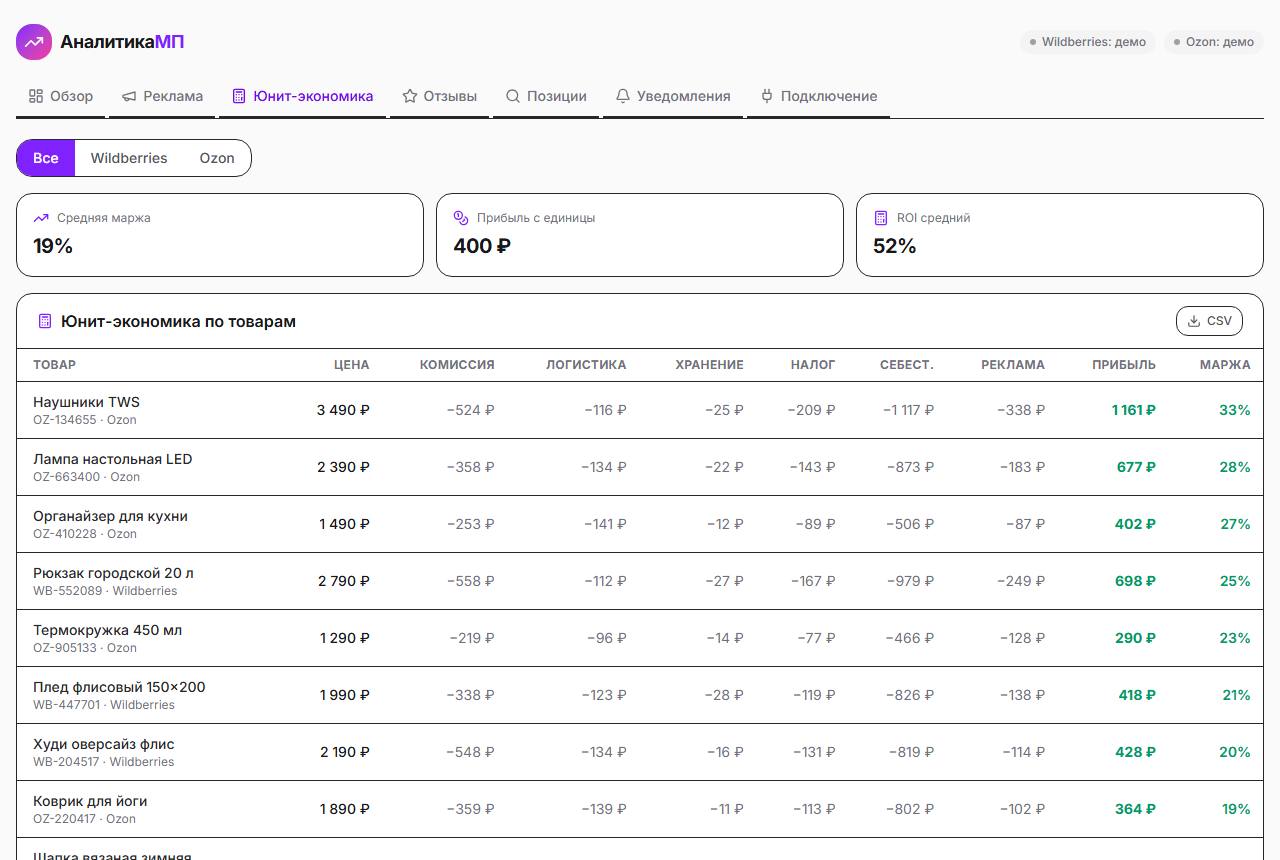Viewport: 1280px width, 860px height.
Task: Click the НАЛОГ column header
Action: (x=813, y=365)
